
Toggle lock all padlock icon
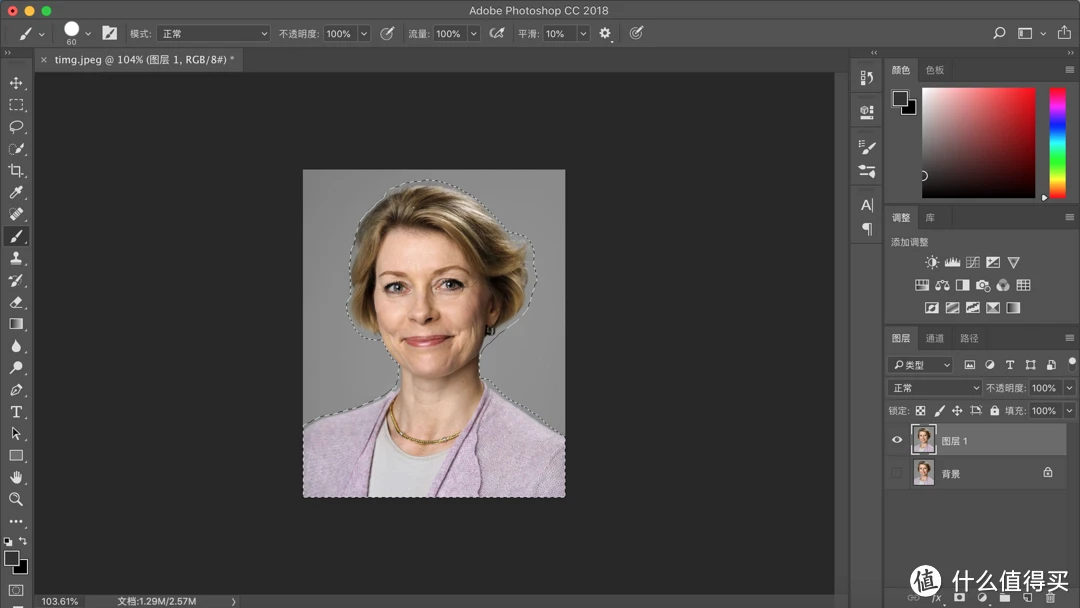pyautogui.click(x=994, y=410)
